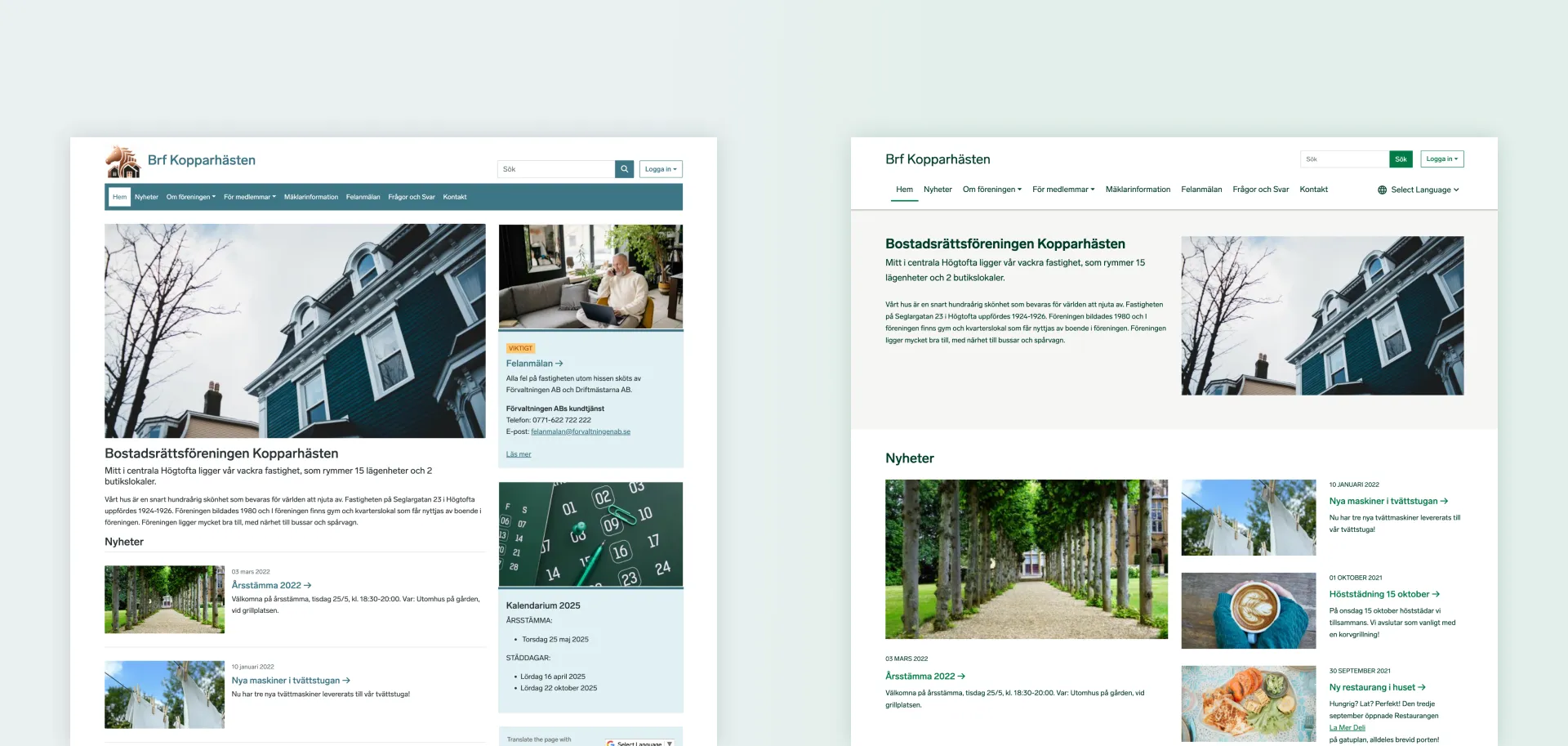Click Brf Kopparhästen title in left page

202,160
